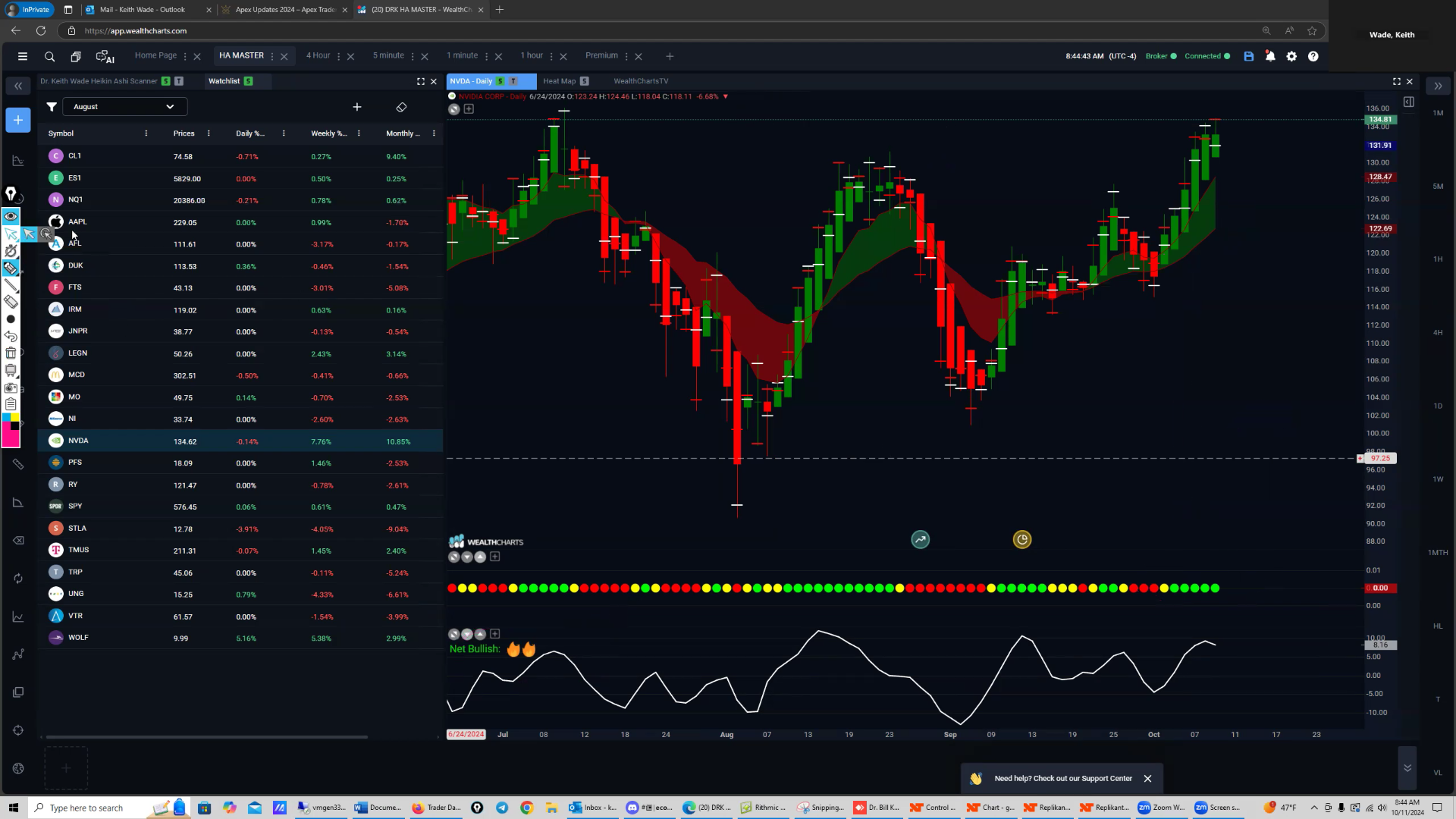Open the hamburger main menu

(x=23, y=56)
